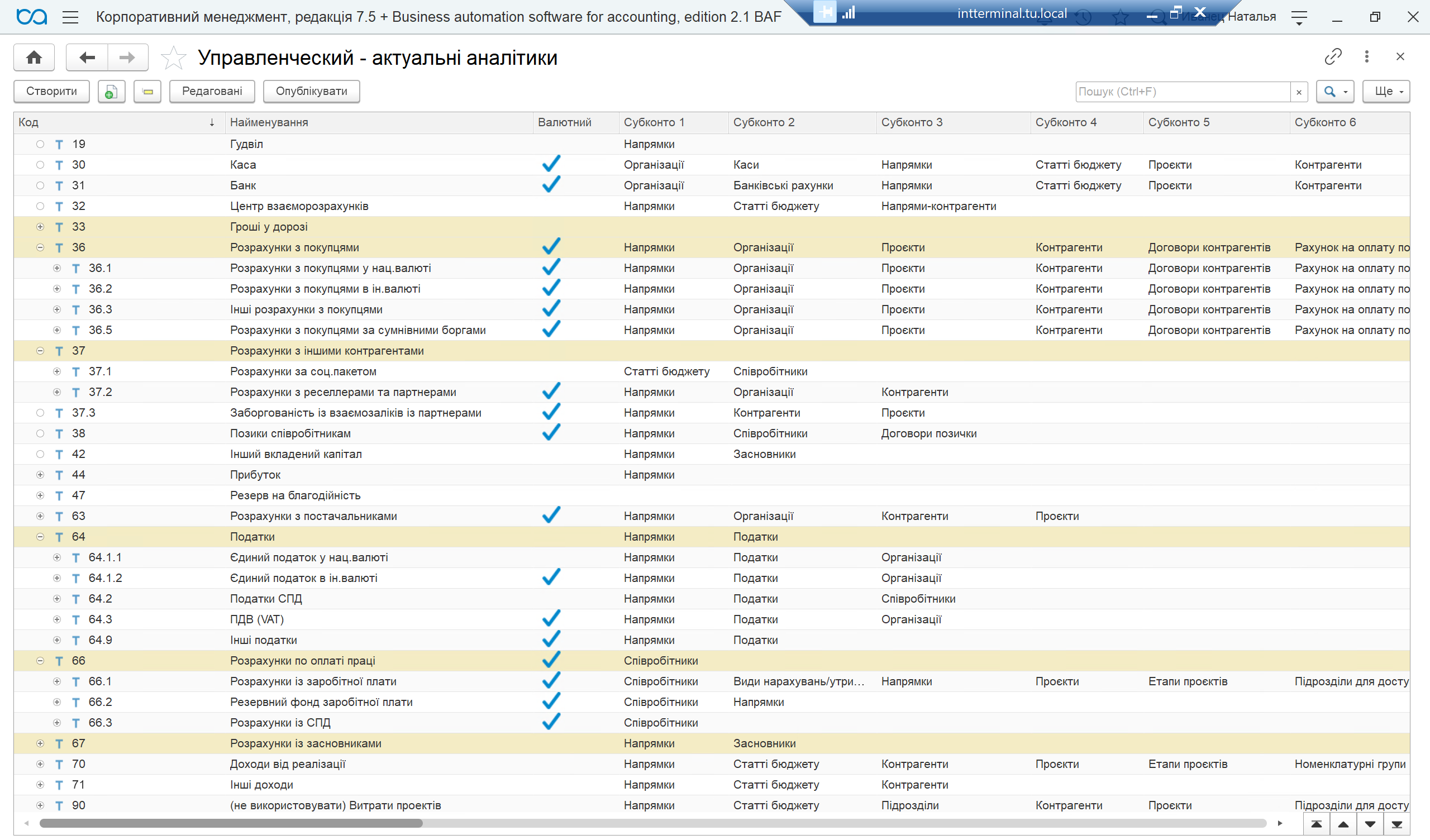Go to the home page
The height and width of the screenshot is (840, 1430).
click(x=34, y=58)
